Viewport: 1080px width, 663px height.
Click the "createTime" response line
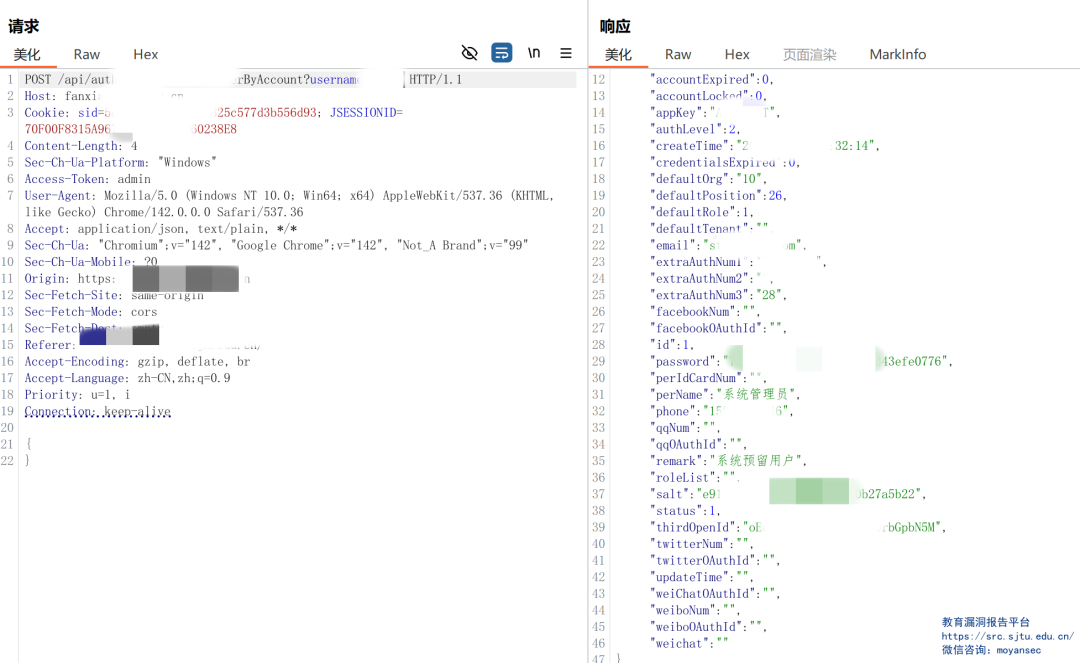tap(765, 146)
